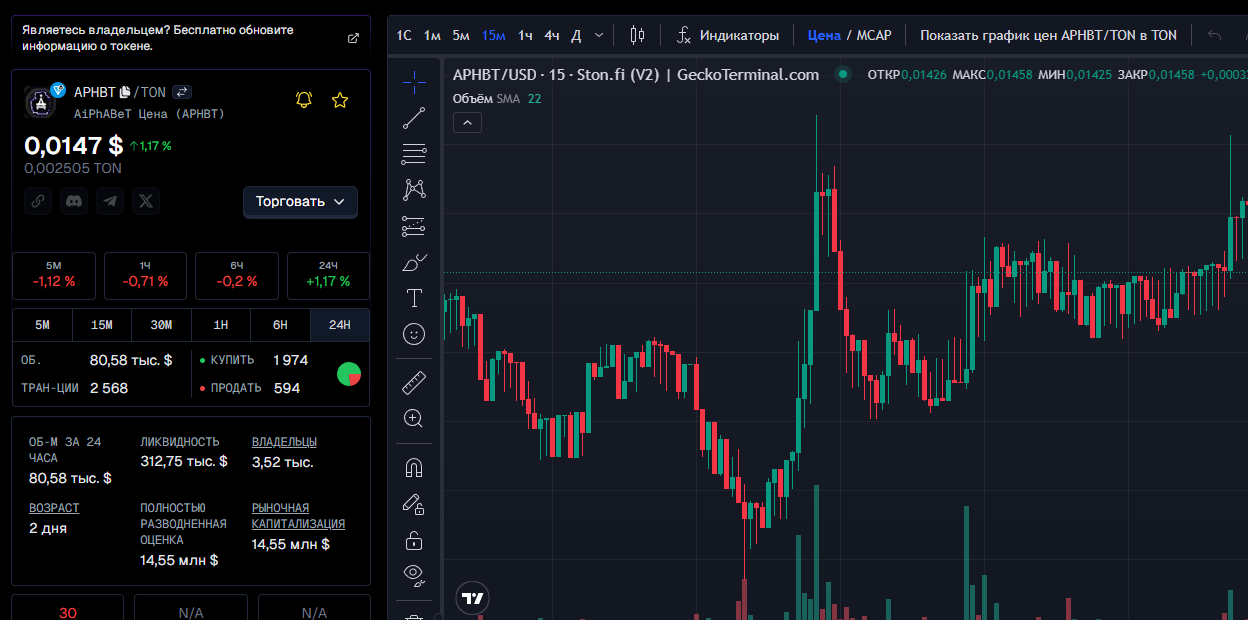Open the Telegram channel link

tap(110, 201)
